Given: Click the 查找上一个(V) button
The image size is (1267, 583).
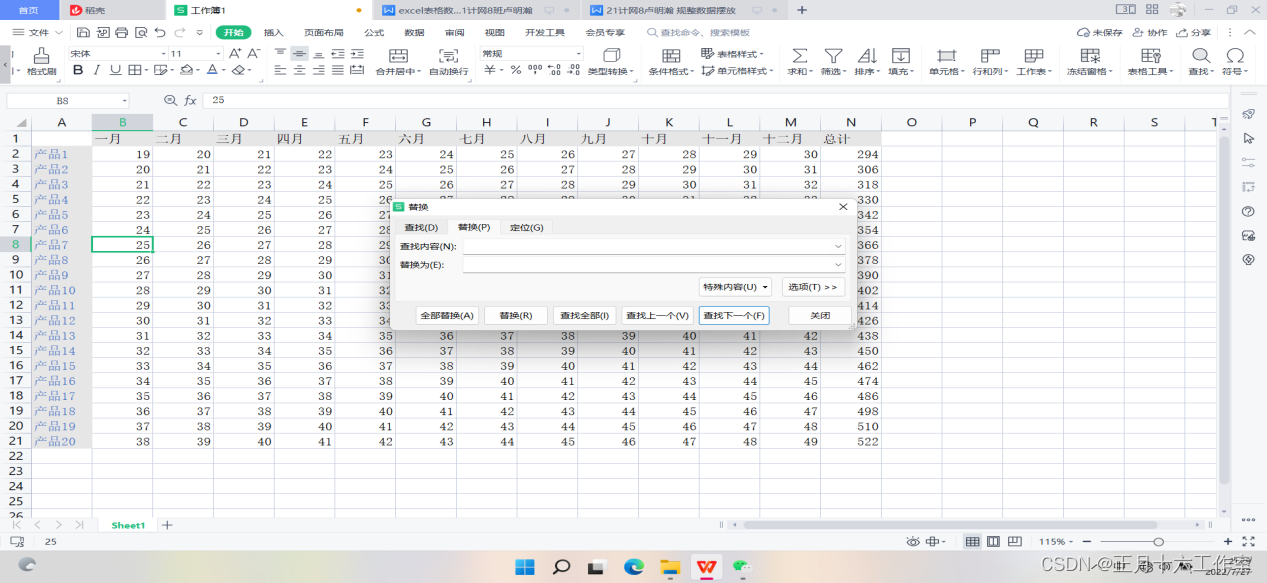Looking at the screenshot, I should 657,315.
